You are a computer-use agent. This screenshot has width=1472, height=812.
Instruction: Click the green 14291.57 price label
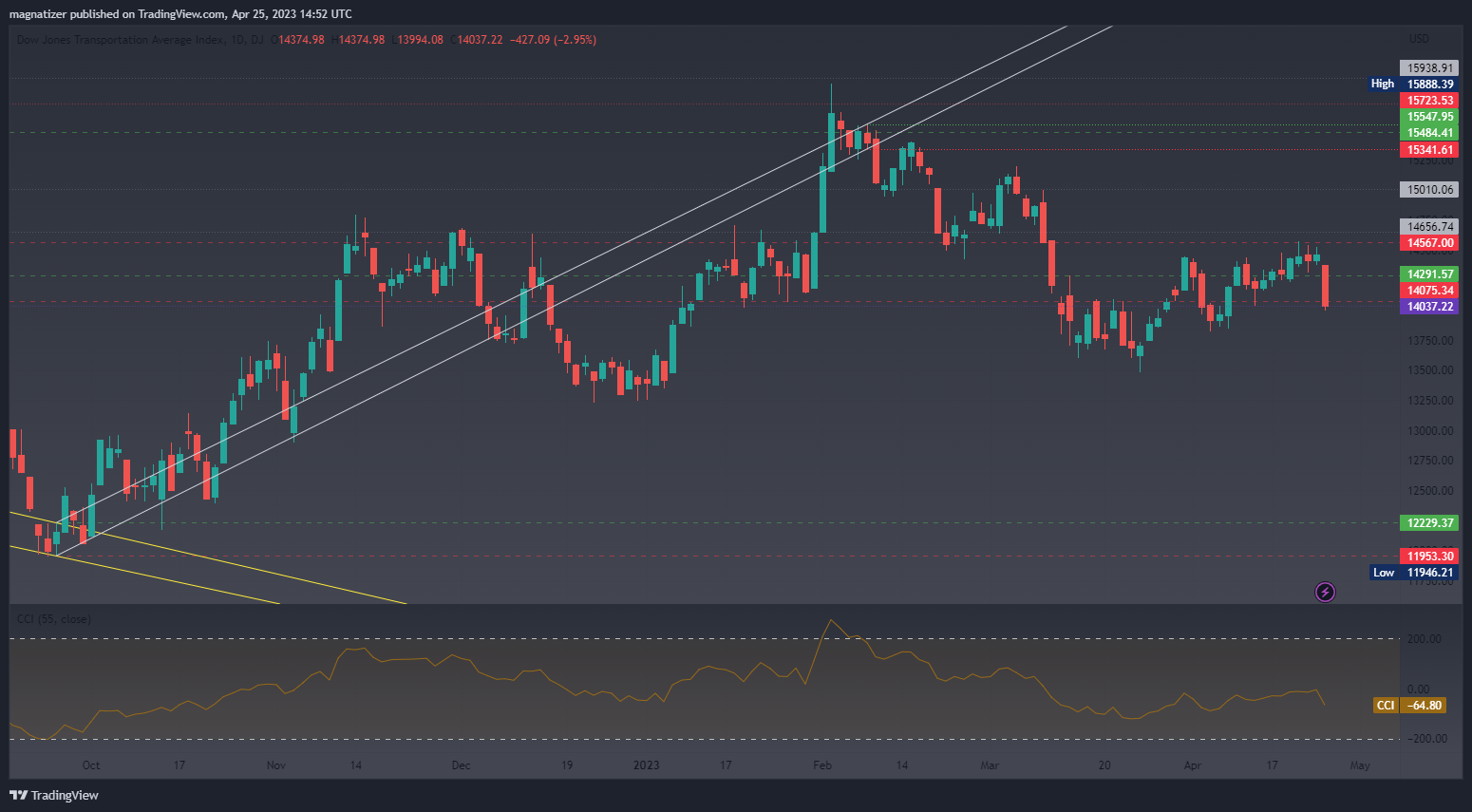[x=1429, y=274]
